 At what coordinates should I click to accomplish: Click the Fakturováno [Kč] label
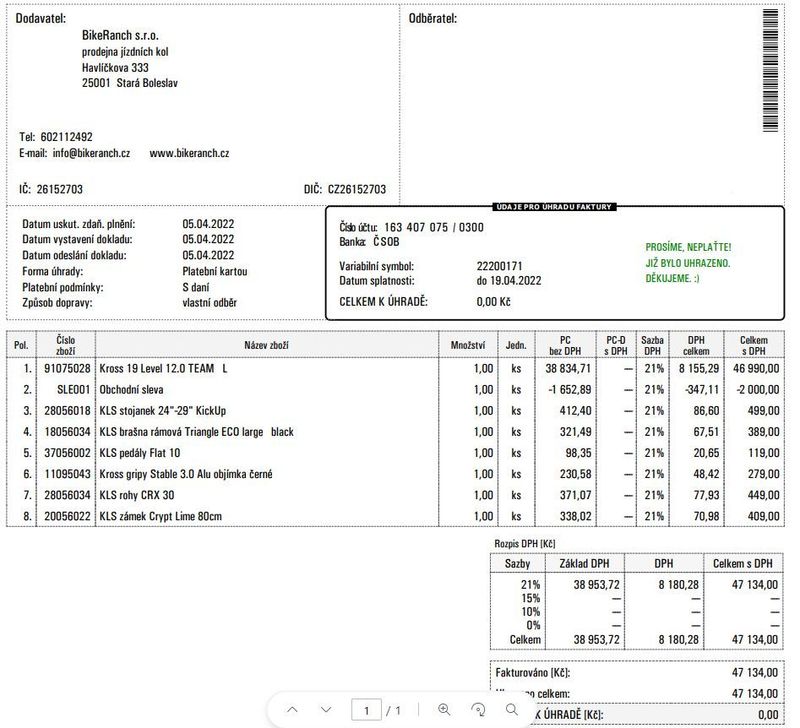[533, 673]
